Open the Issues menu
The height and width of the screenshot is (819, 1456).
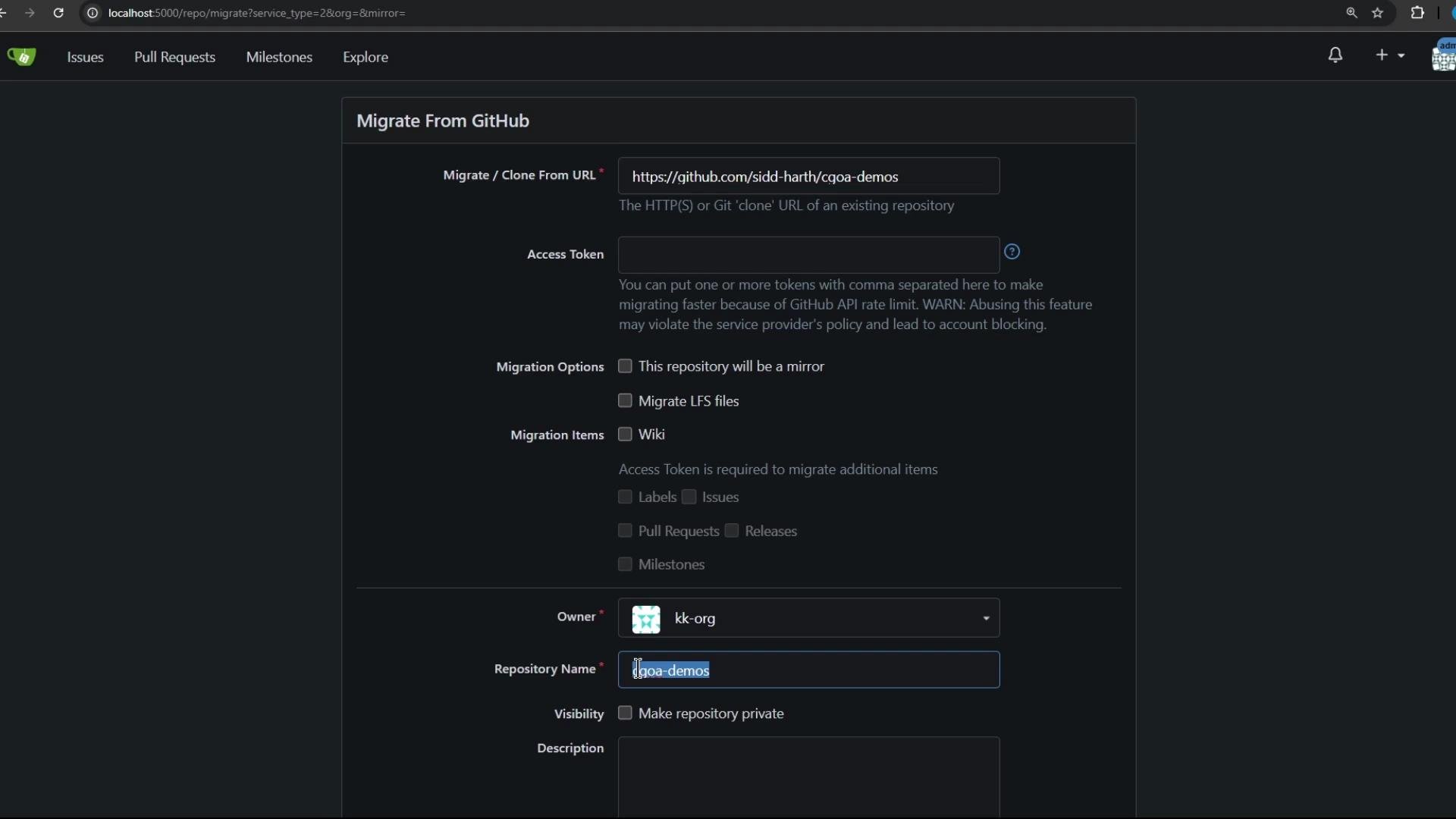tap(85, 58)
